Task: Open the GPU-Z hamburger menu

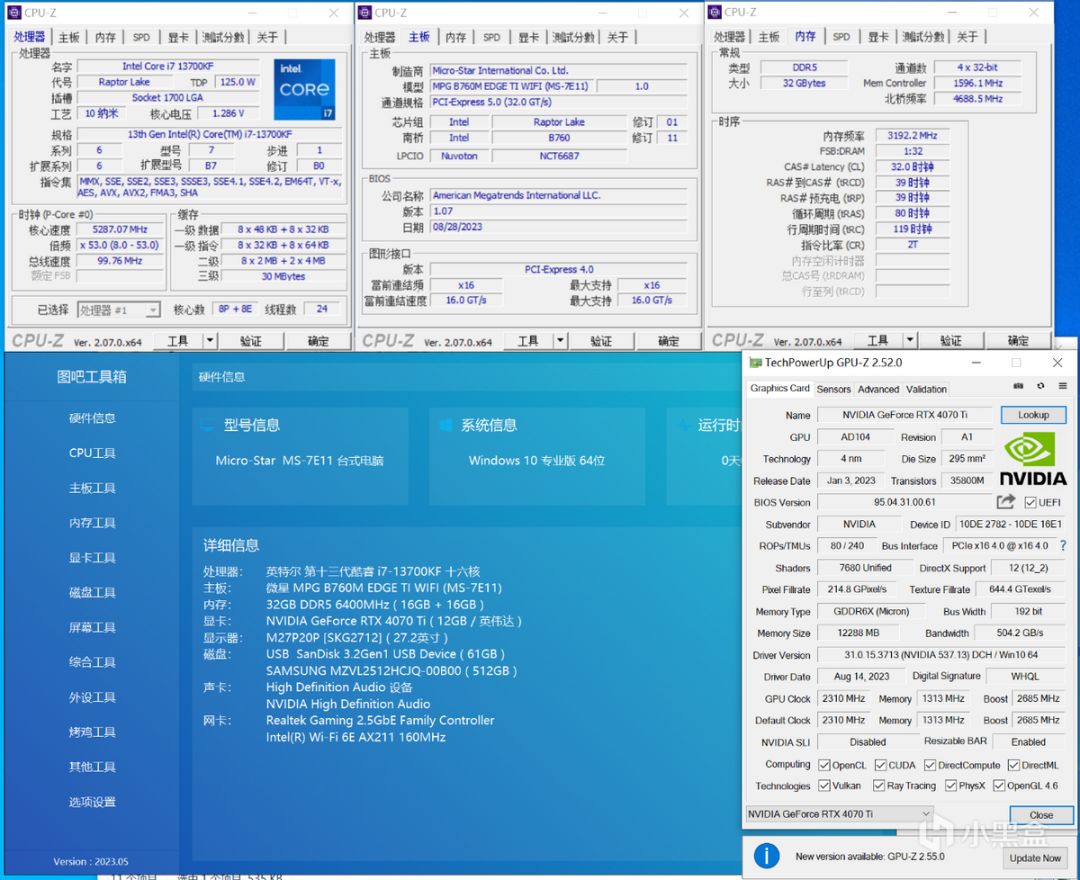Action: tap(1062, 386)
